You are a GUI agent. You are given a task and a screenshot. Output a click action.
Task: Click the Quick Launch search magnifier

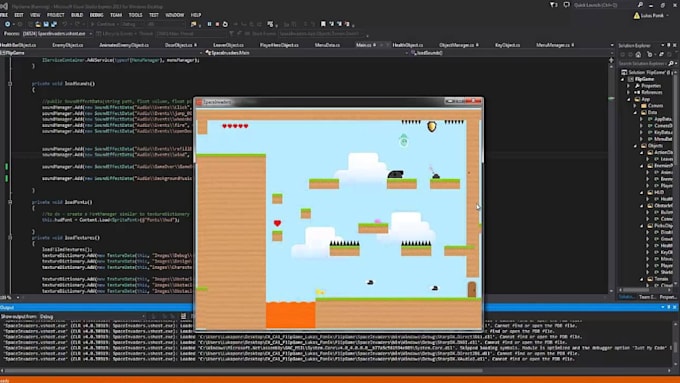point(640,5)
